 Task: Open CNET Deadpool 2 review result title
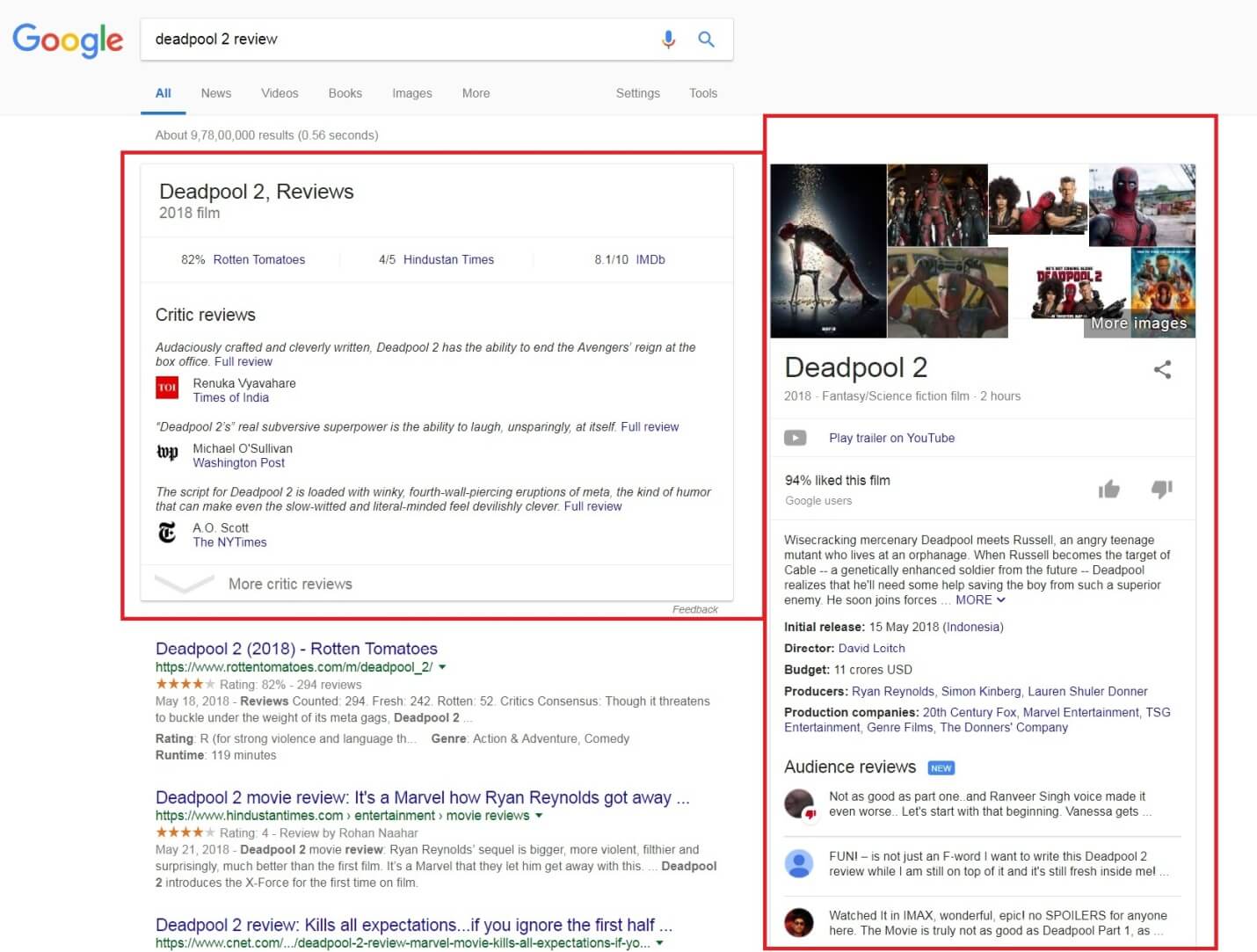(x=414, y=925)
